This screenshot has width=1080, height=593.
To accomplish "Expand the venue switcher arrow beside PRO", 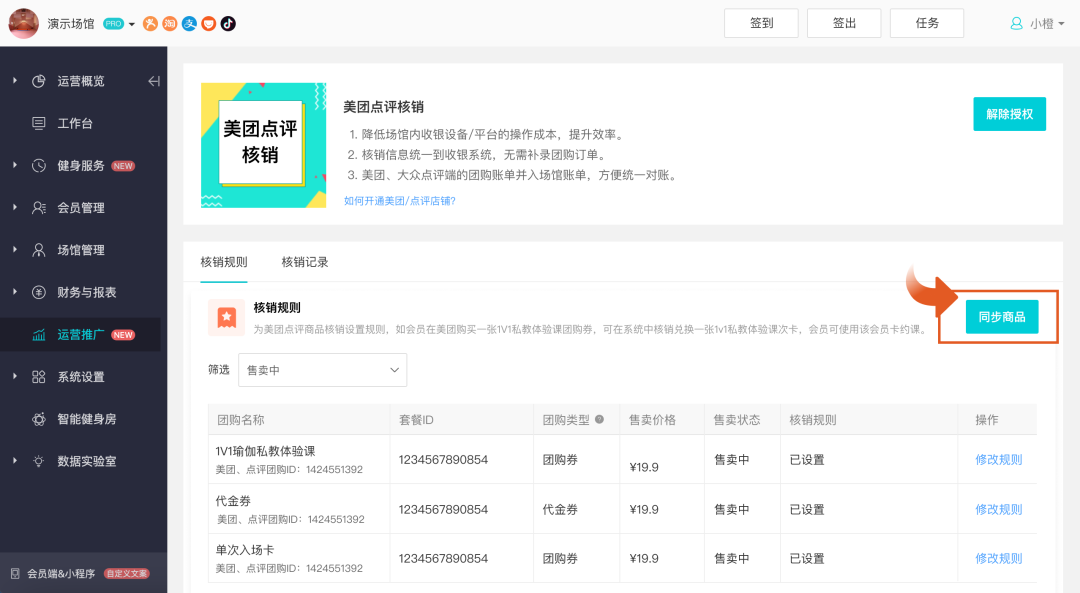I will [132, 24].
